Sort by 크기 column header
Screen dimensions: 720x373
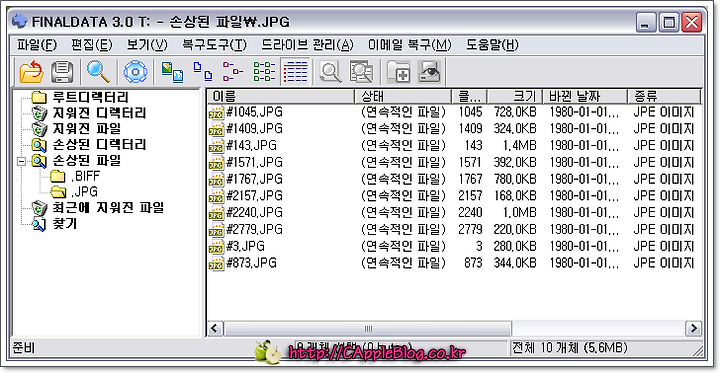[515, 96]
